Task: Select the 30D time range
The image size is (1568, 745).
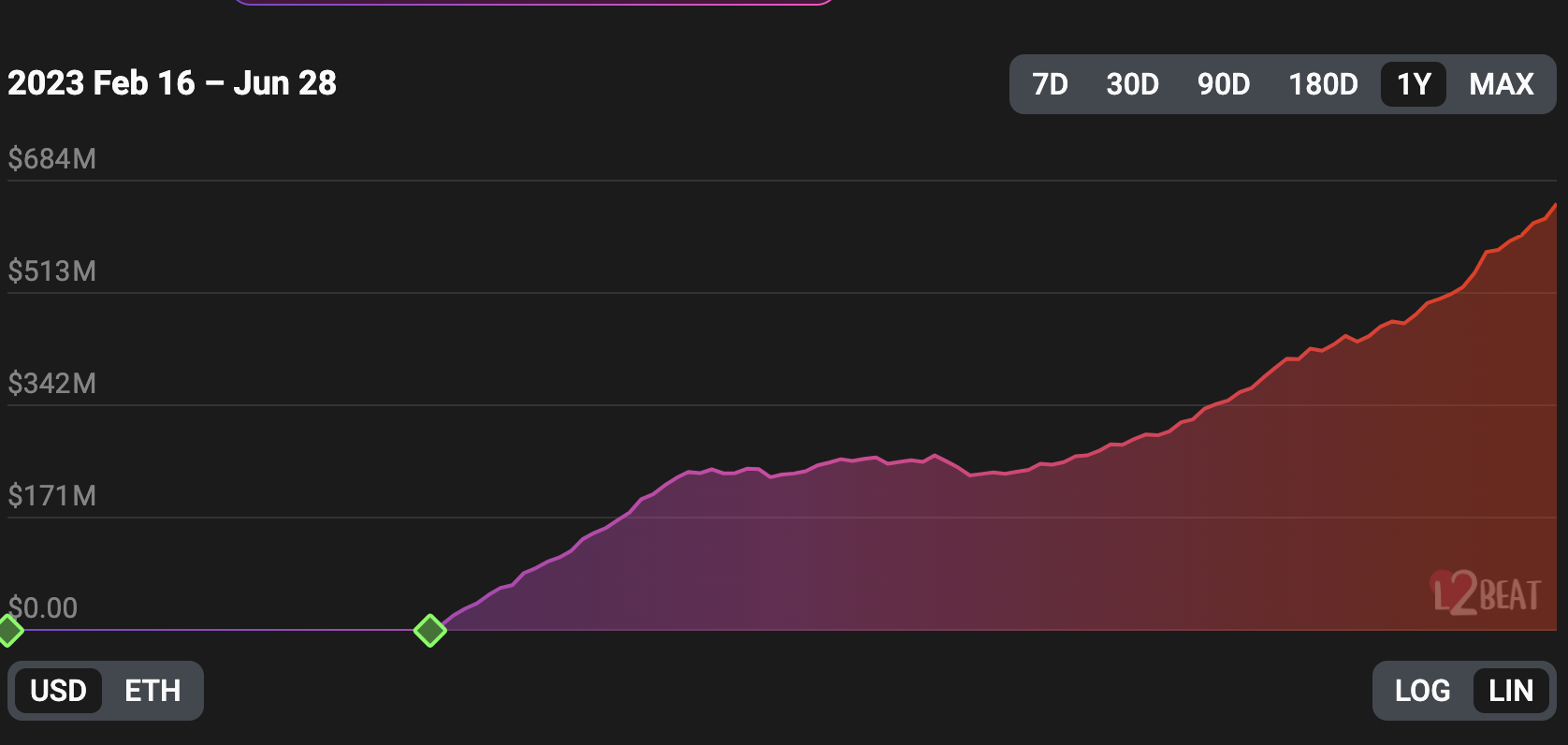Action: pos(1132,84)
